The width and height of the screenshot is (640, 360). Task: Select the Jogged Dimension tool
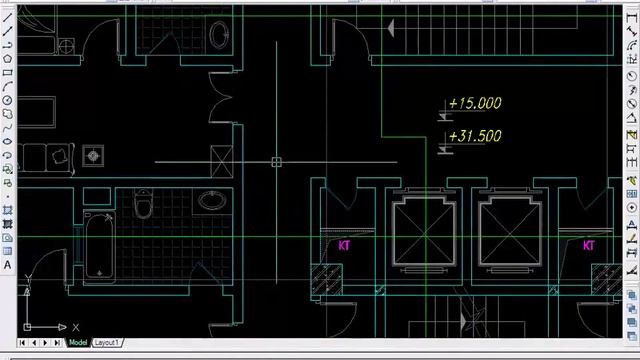point(632,90)
